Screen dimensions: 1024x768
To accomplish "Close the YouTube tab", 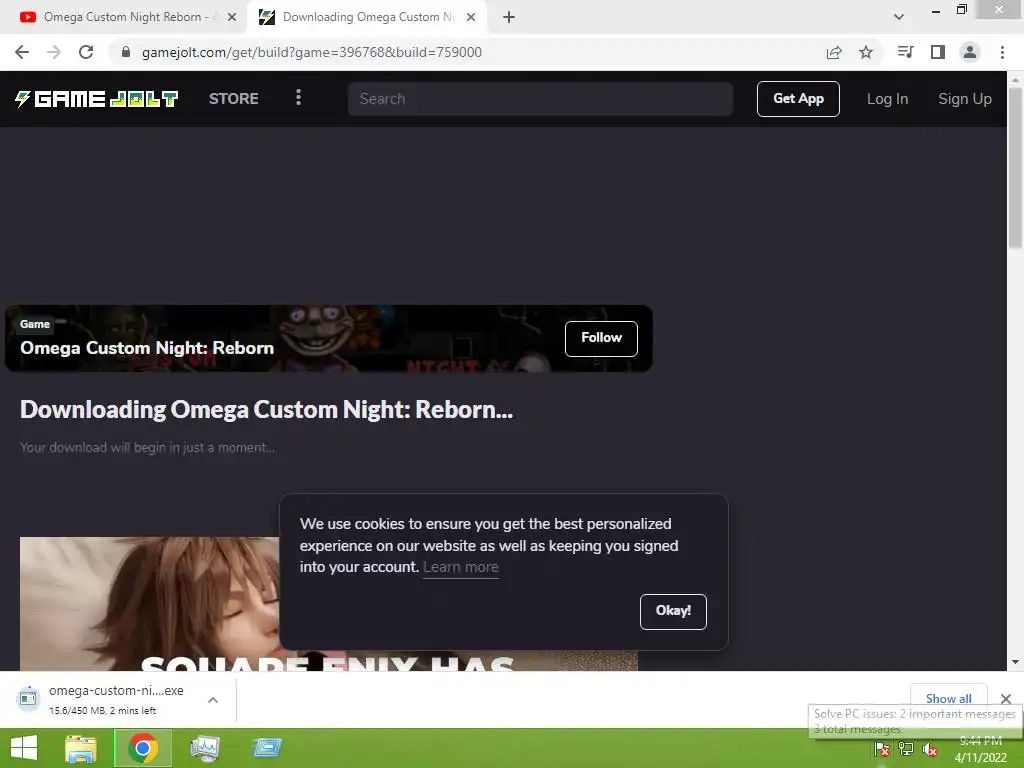I will (232, 17).
